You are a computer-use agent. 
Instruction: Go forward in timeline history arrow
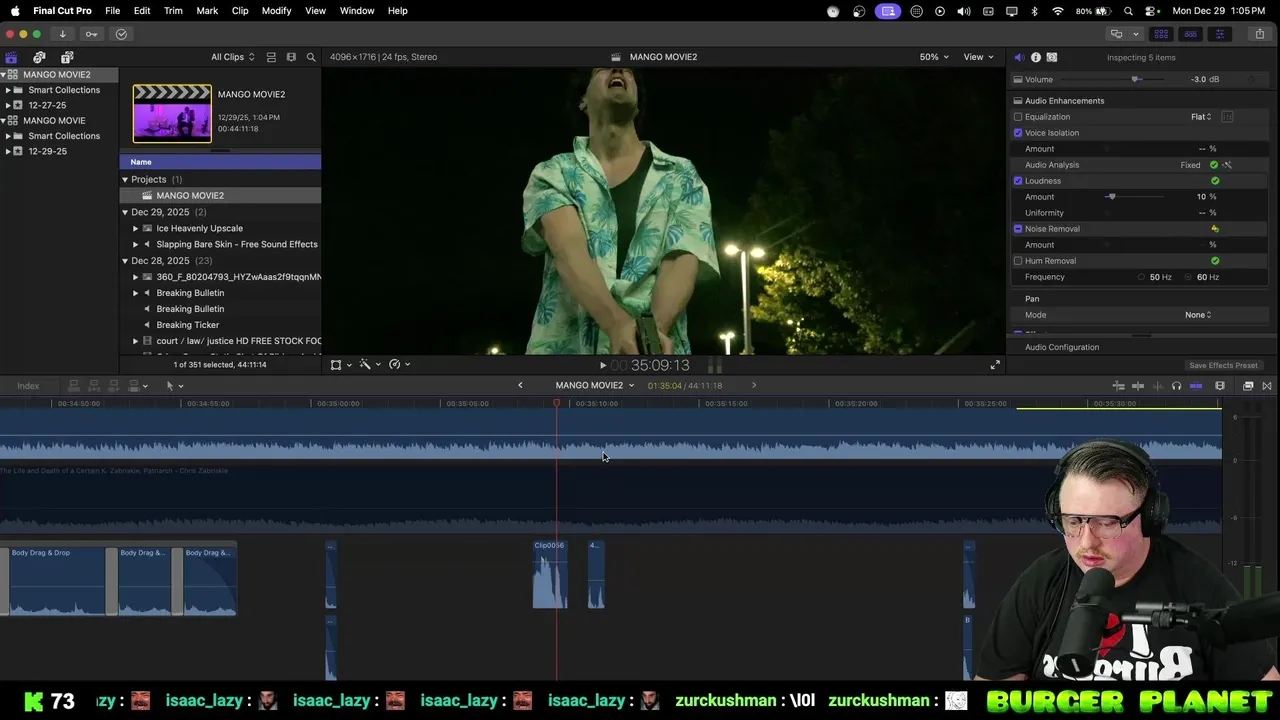point(754,385)
